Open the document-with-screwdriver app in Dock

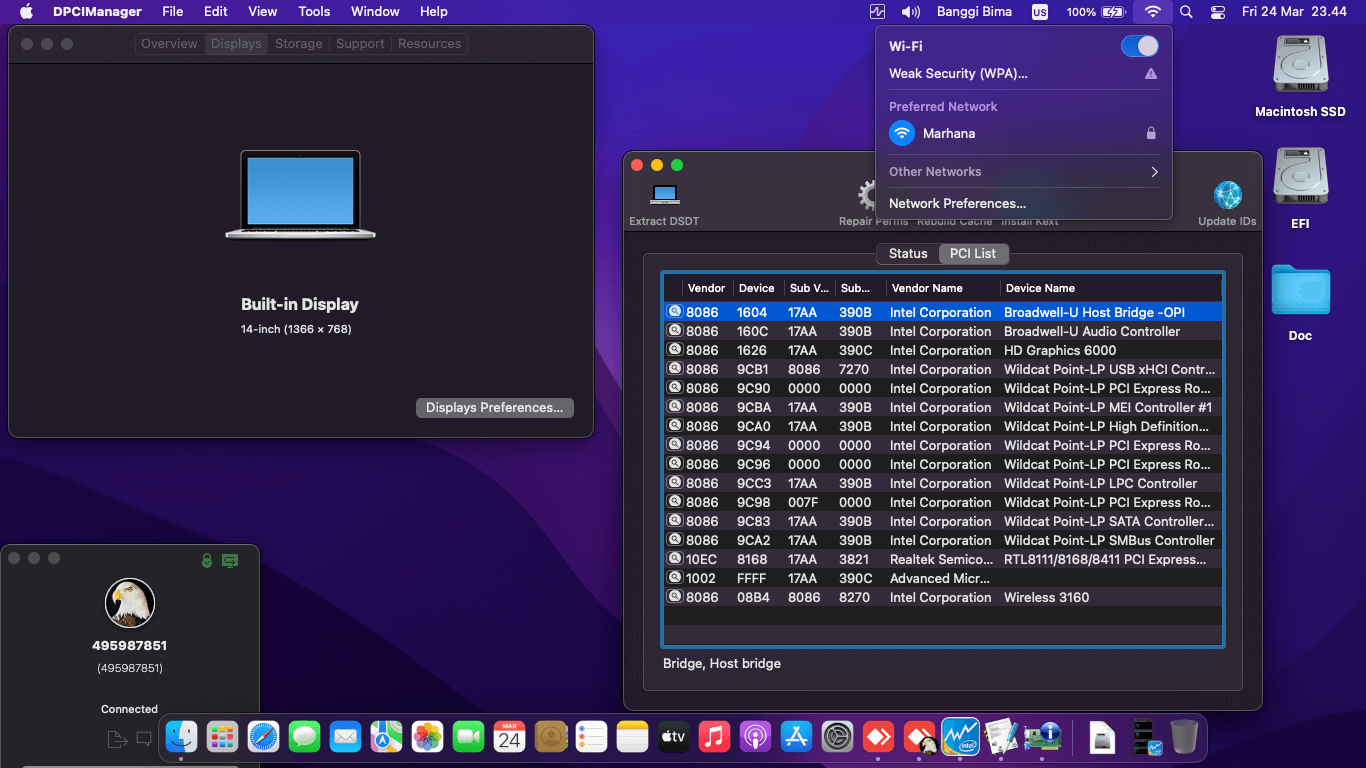coord(1000,737)
